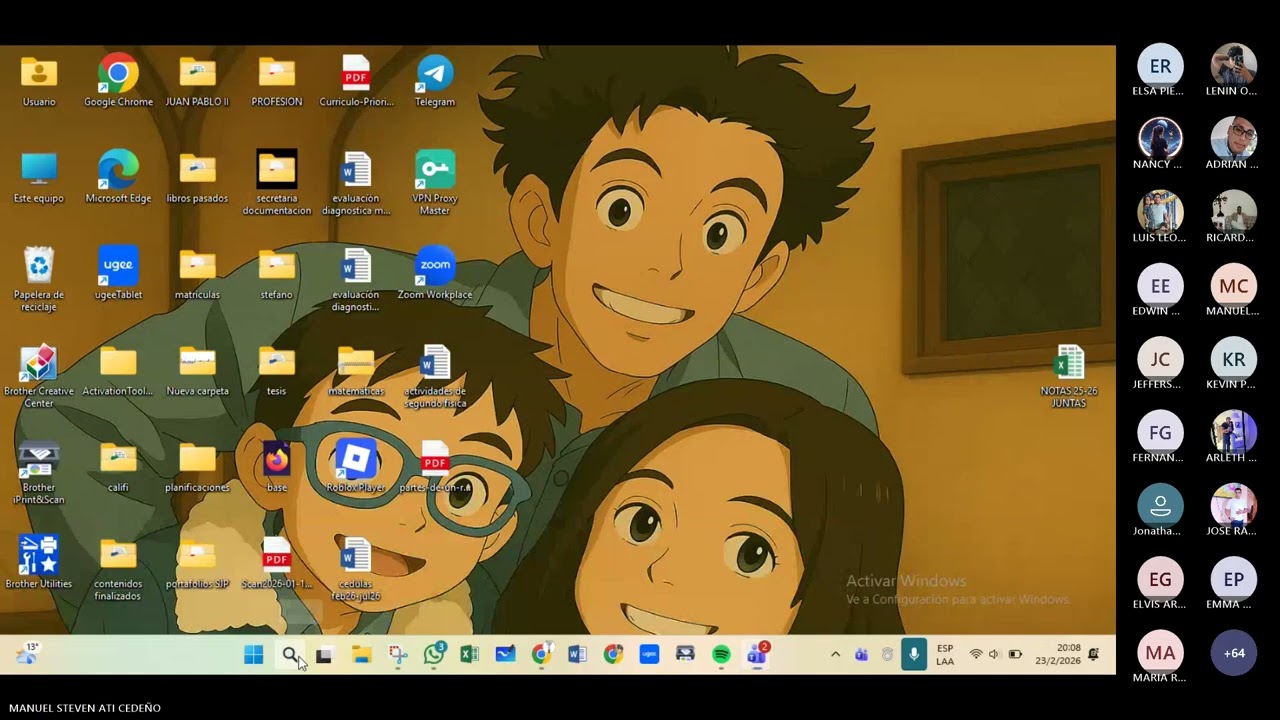Screen dimensions: 1280x720
Task: Switch to Word on the taskbar
Action: [577, 655]
